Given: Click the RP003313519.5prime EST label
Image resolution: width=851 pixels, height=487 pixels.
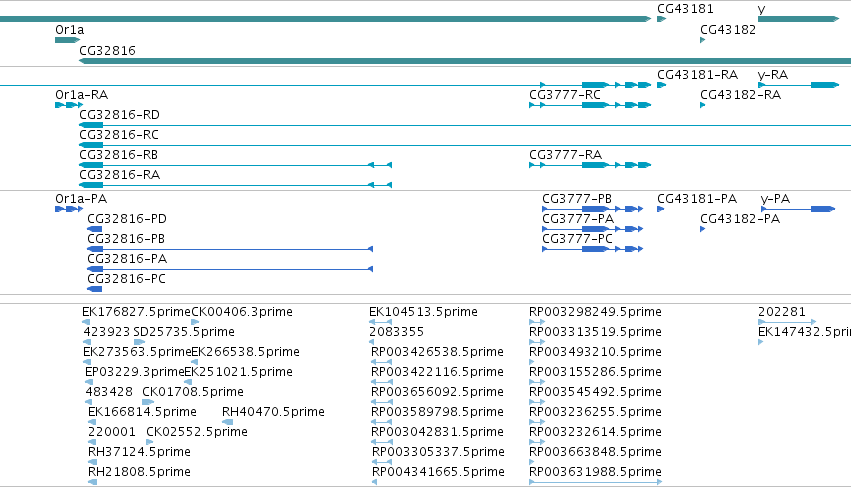Looking at the screenshot, I should (x=595, y=332).
